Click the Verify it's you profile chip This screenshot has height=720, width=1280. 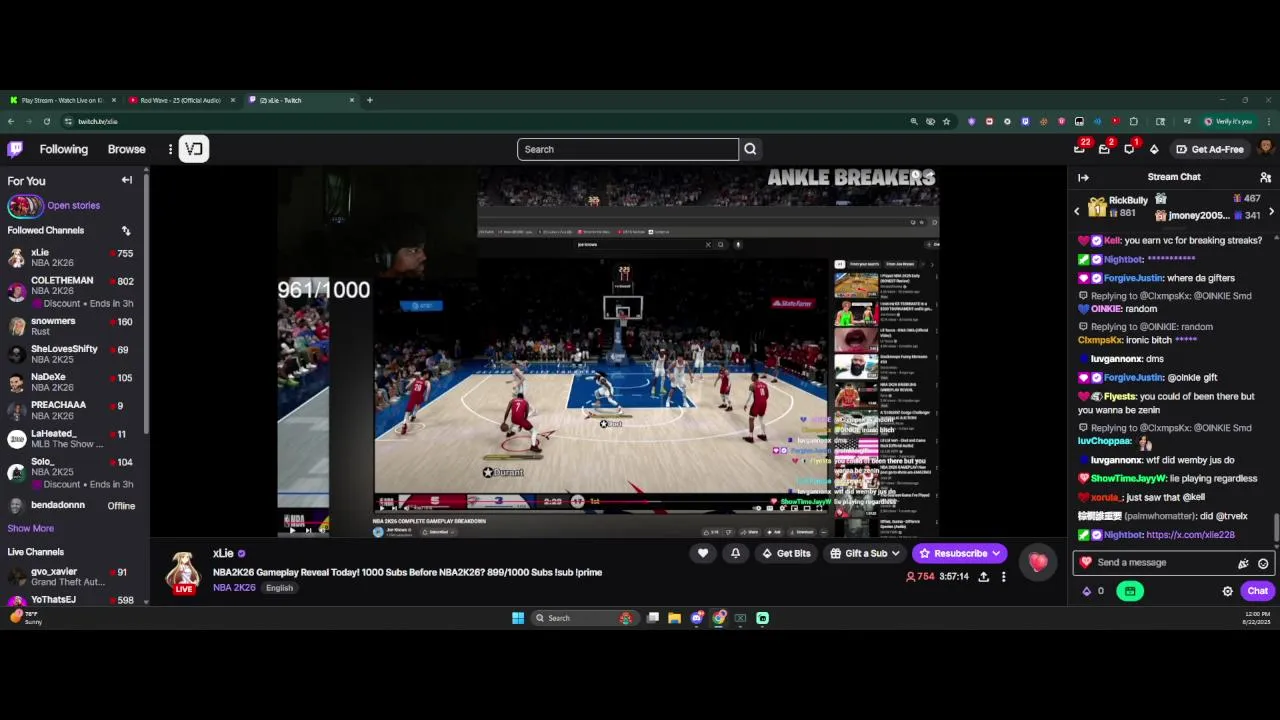[x=1227, y=121]
